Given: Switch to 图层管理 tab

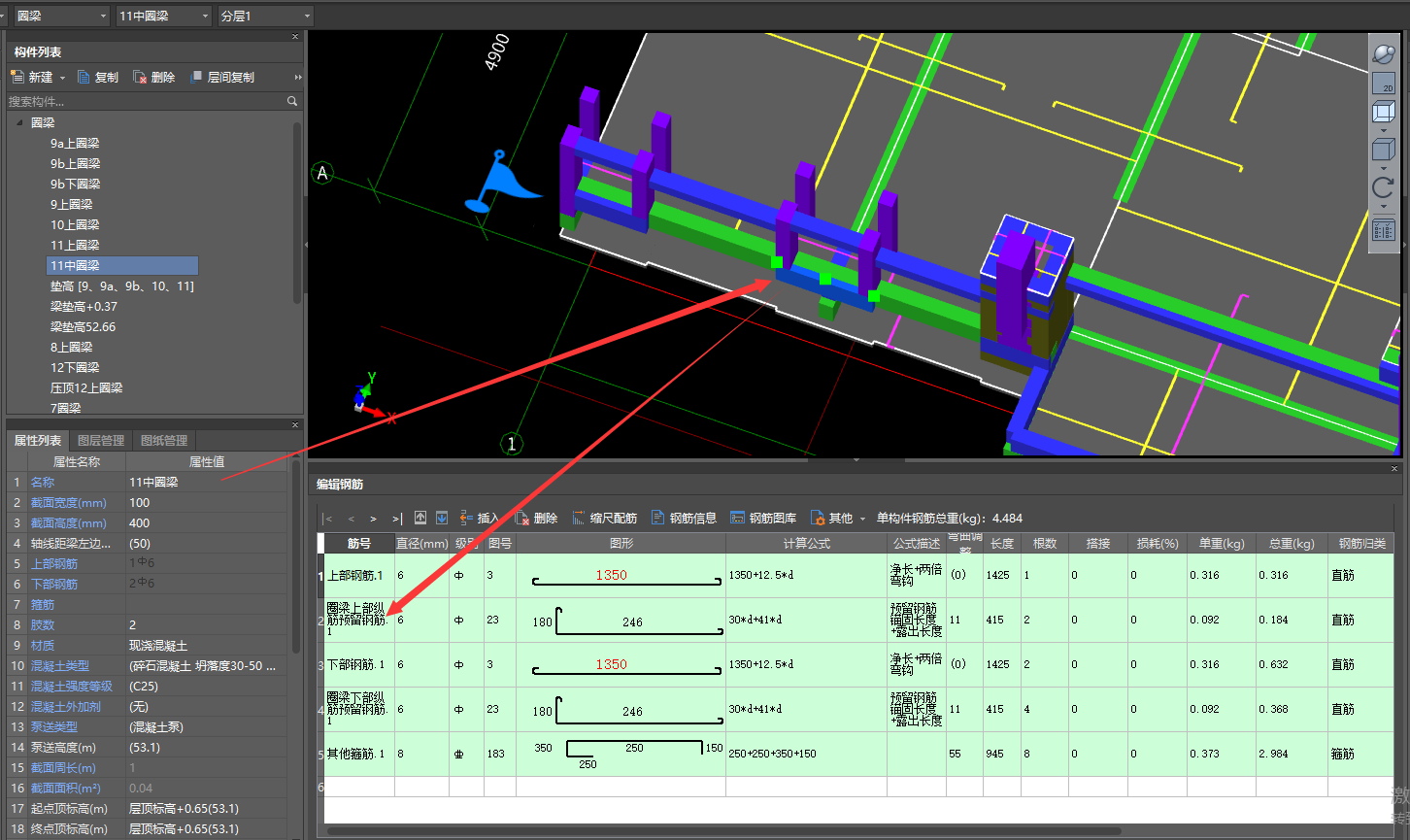Looking at the screenshot, I should point(101,441).
